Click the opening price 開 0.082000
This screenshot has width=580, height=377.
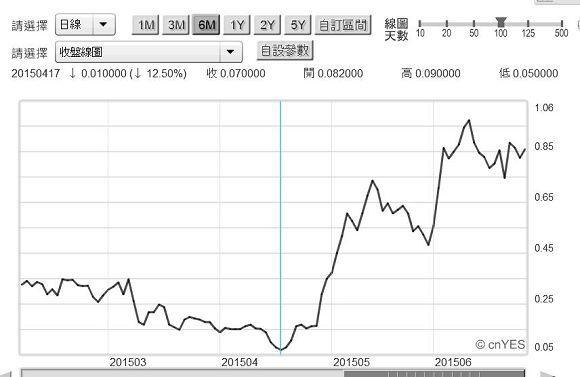pyautogui.click(x=333, y=73)
